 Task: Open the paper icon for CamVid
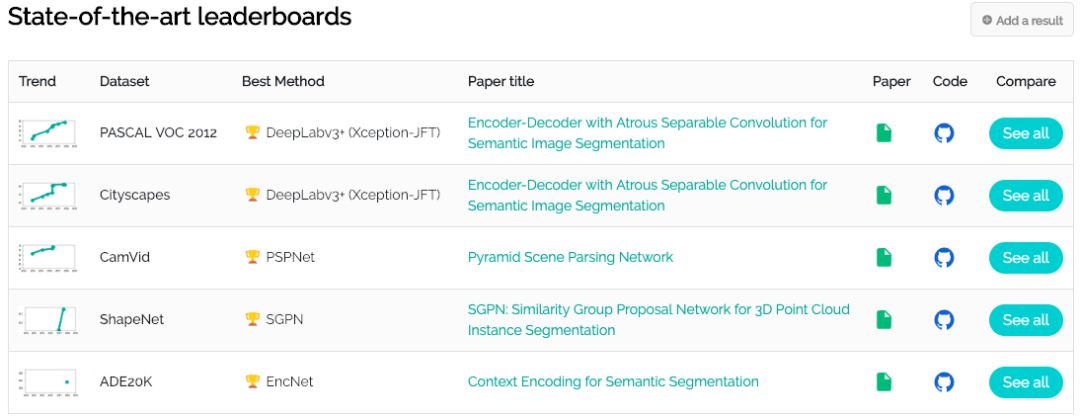point(884,258)
